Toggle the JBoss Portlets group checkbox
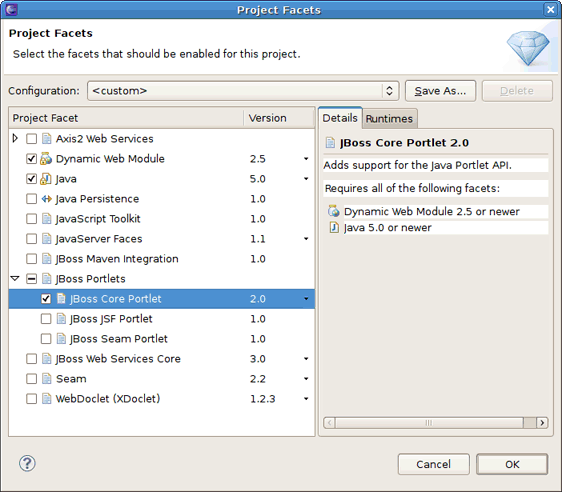This screenshot has width=562, height=492. tap(32, 279)
